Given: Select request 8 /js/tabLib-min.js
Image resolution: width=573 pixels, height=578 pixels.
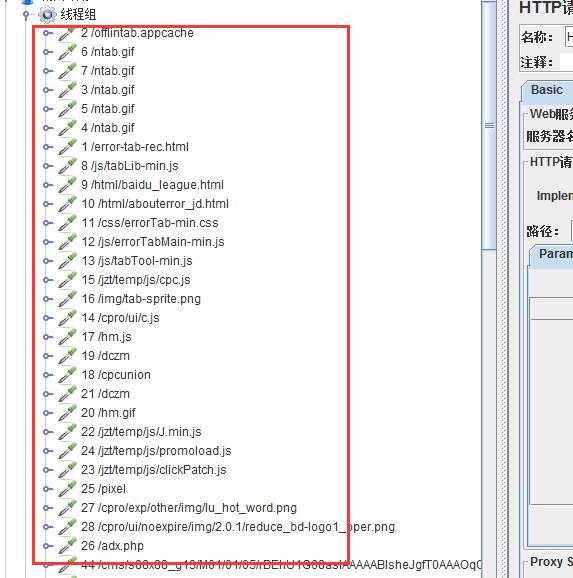Looking at the screenshot, I should tap(130, 166).
